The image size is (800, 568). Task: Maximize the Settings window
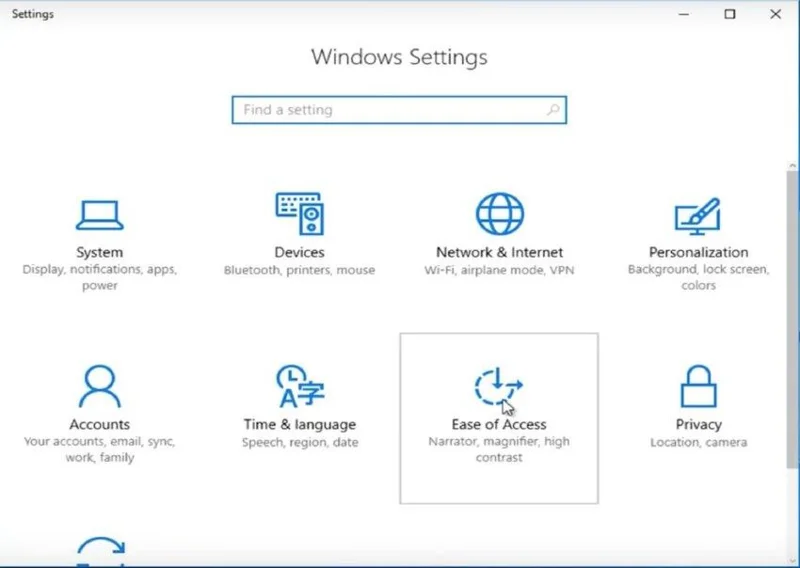(730, 14)
